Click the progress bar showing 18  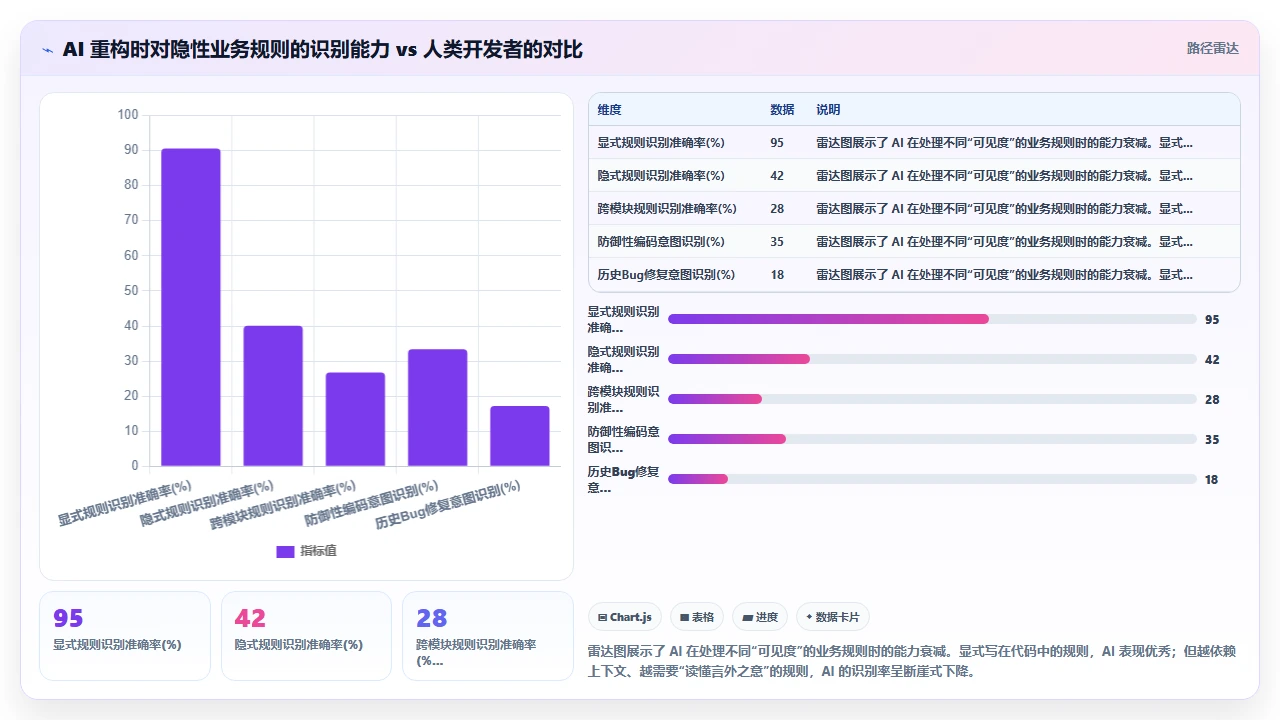[x=932, y=479]
